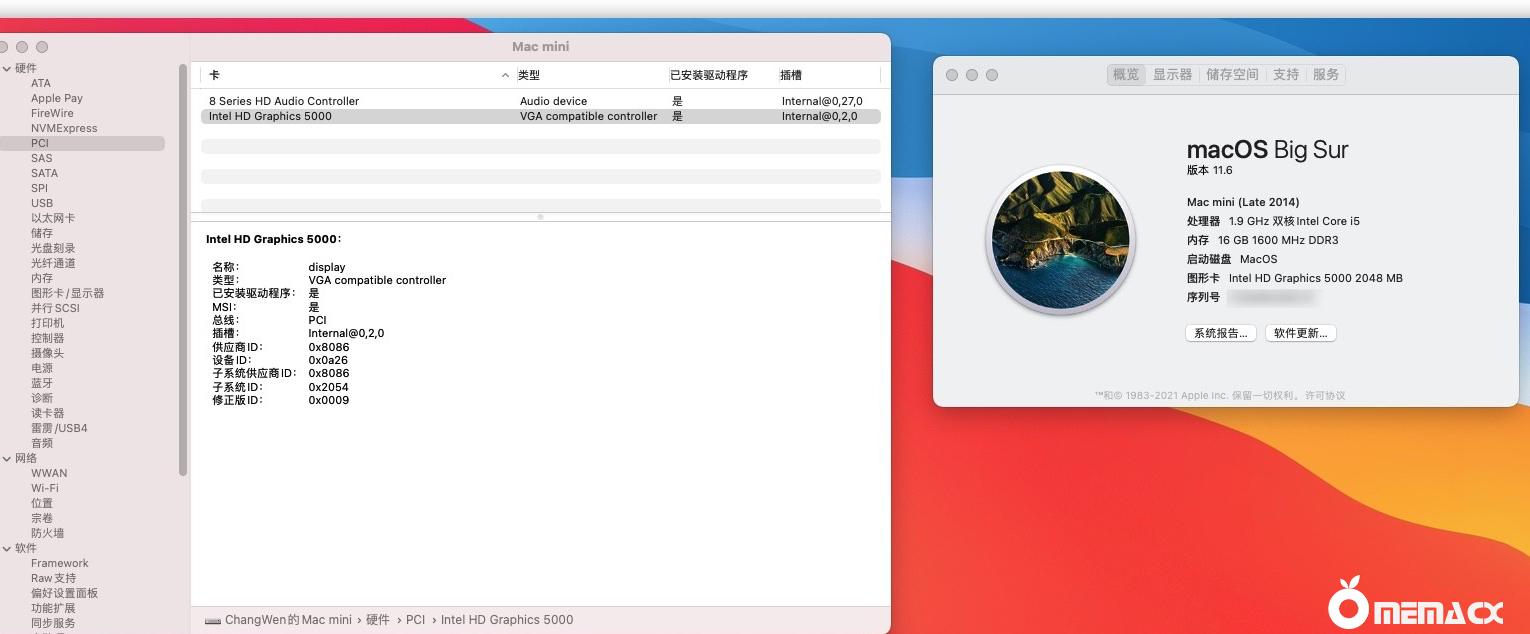Image resolution: width=1530 pixels, height=634 pixels.
Task: Click the sort arrow in the 卡 column header
Action: coord(505,76)
